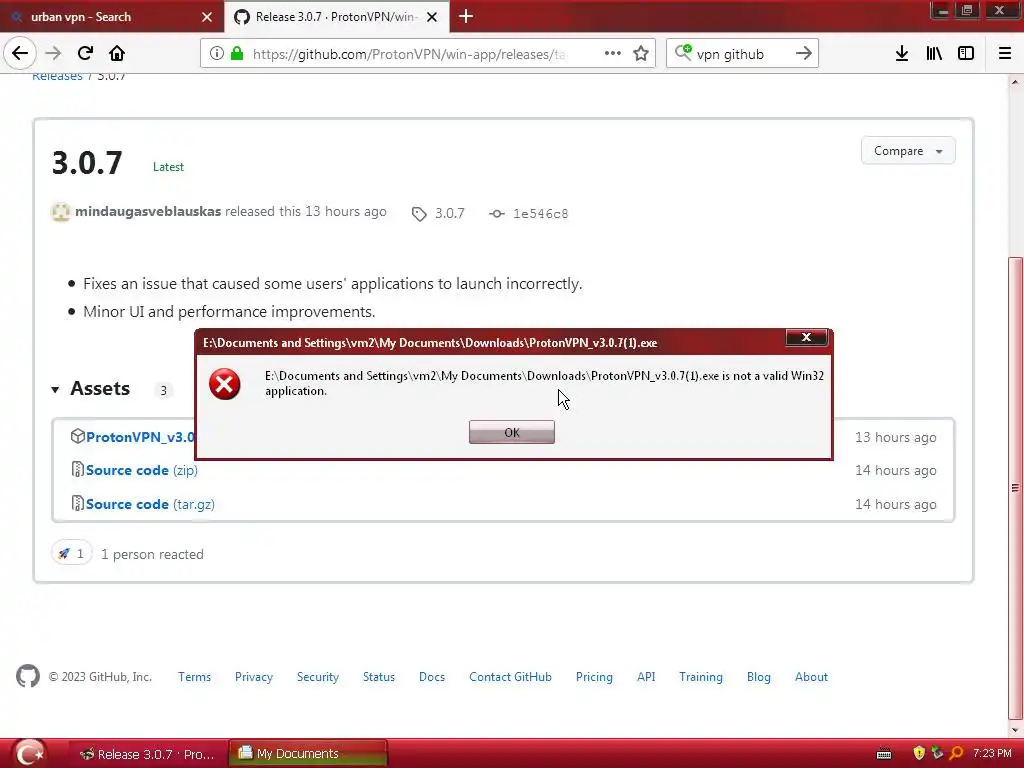Toggle the sidebar view icon
Screen dimensions: 1024x768
tap(966, 54)
